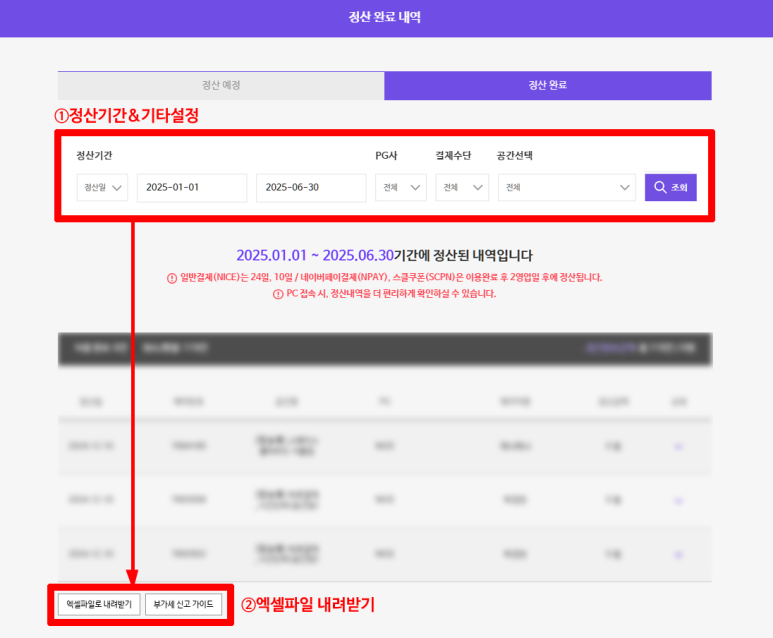Switch to the 정산 예정 tab
The width and height of the screenshot is (773, 638).
220,85
